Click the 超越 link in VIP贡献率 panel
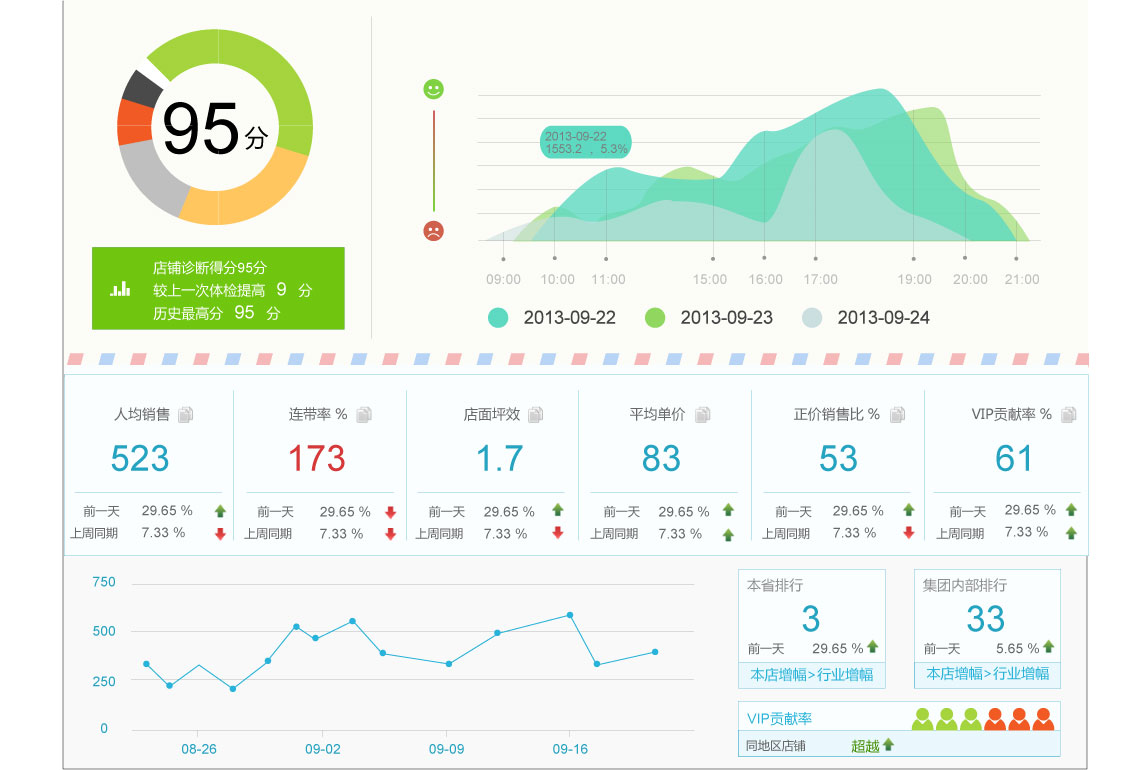Viewport: 1125px width, 770px height. tap(865, 745)
